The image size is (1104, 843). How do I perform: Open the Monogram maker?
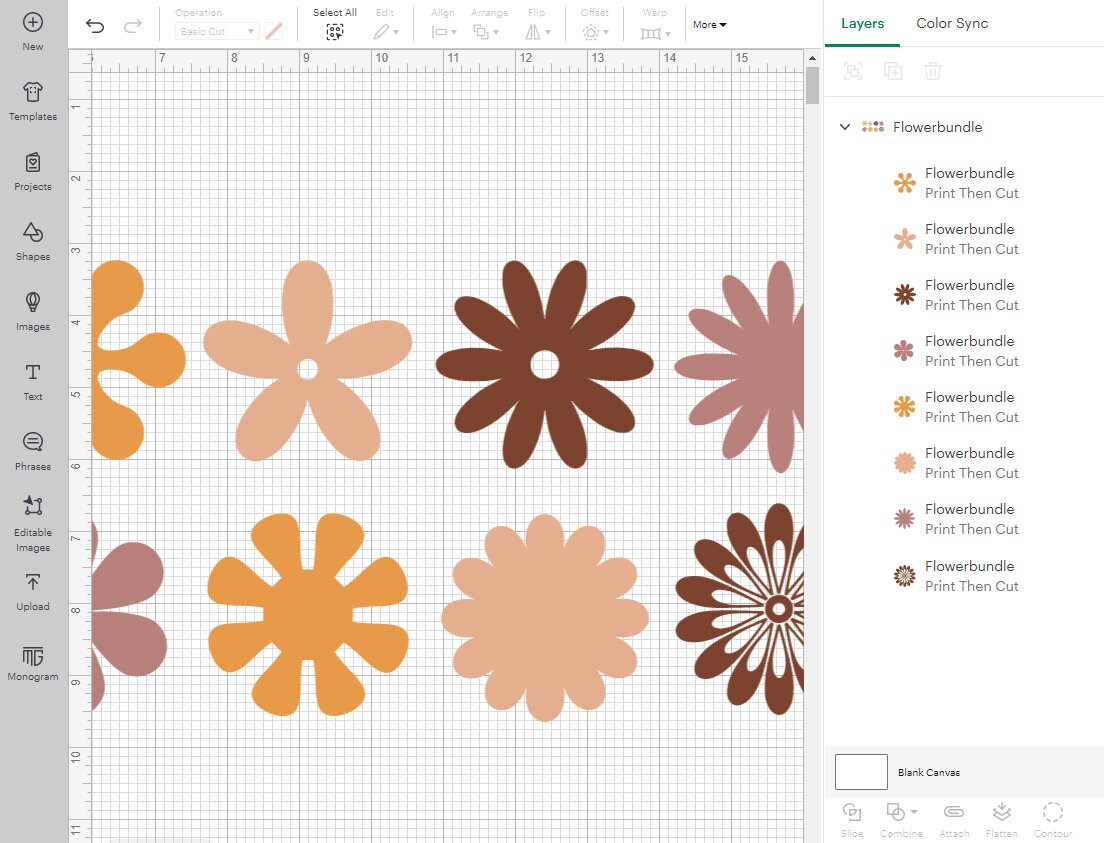[x=32, y=662]
